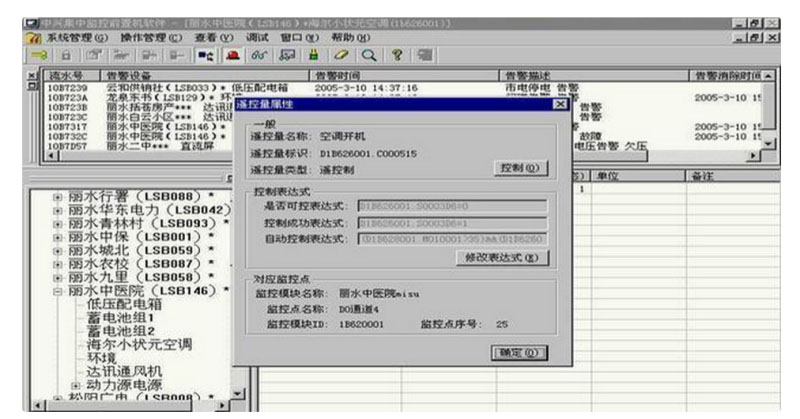Click the 自动控制表达式 input field
Image resolution: width=800 pixels, height=419 pixels.
tap(451, 238)
